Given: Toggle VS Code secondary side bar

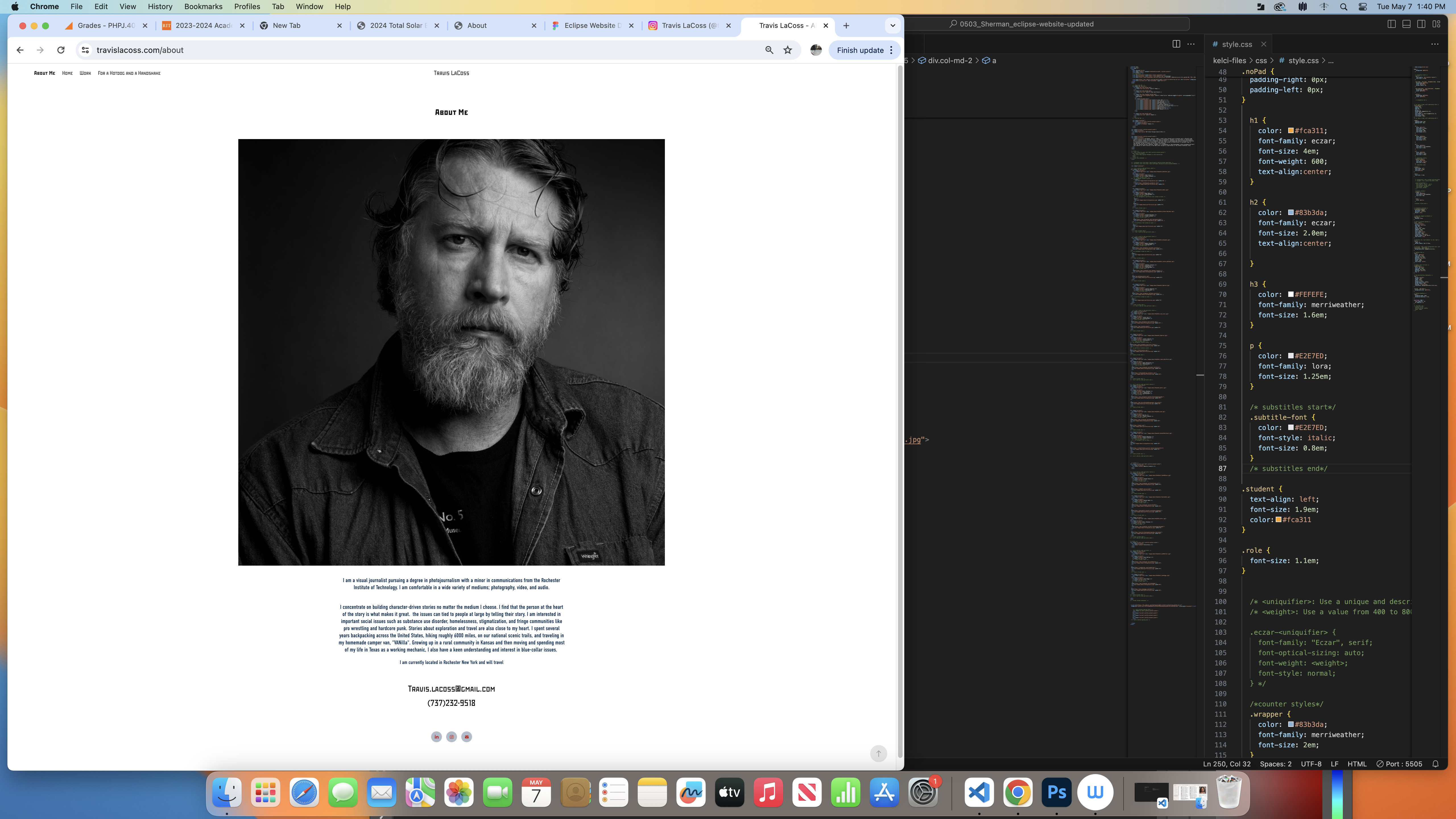Looking at the screenshot, I should click(x=1421, y=24).
